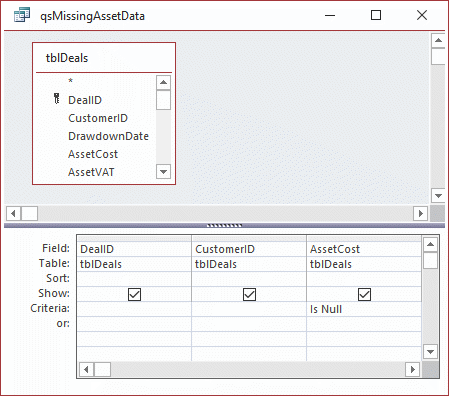449x396 pixels.
Task: Maximize the qsMissingAssetData window
Action: coord(376,15)
